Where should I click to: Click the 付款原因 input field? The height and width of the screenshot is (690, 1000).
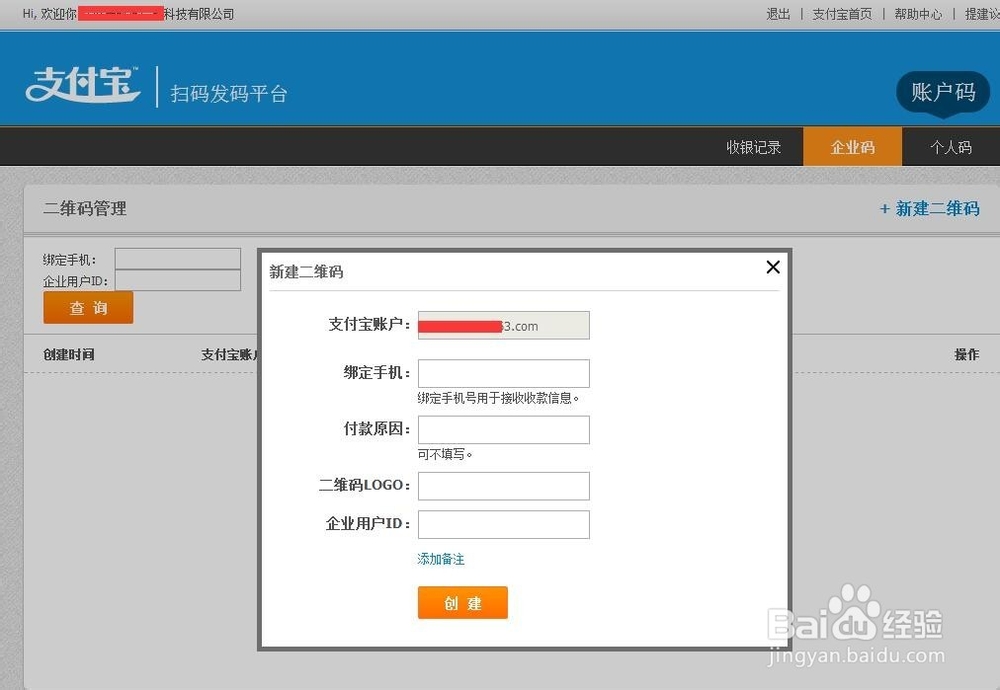click(504, 430)
